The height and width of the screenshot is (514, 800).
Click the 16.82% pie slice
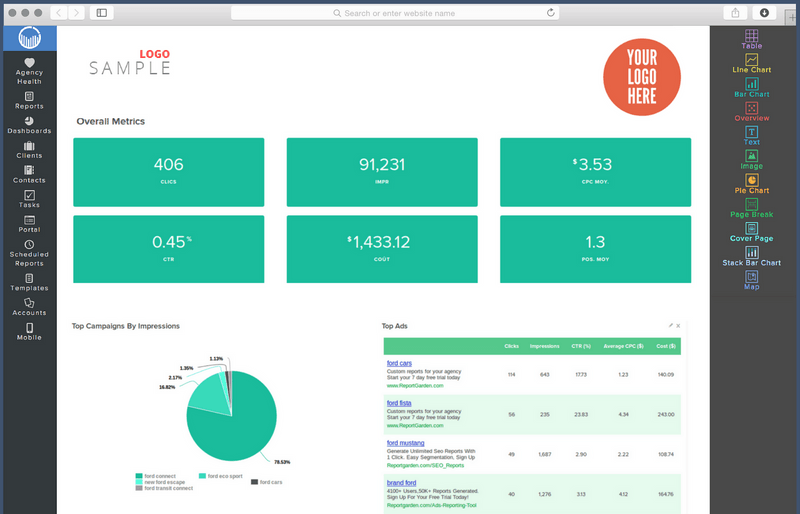pos(210,398)
